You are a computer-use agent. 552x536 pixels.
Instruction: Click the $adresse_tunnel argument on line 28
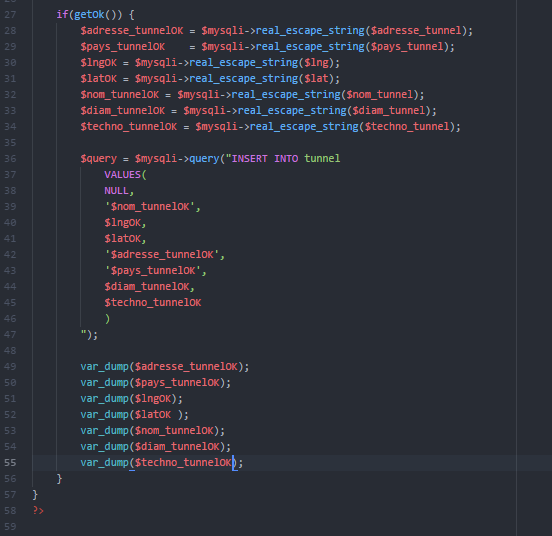click(416, 31)
